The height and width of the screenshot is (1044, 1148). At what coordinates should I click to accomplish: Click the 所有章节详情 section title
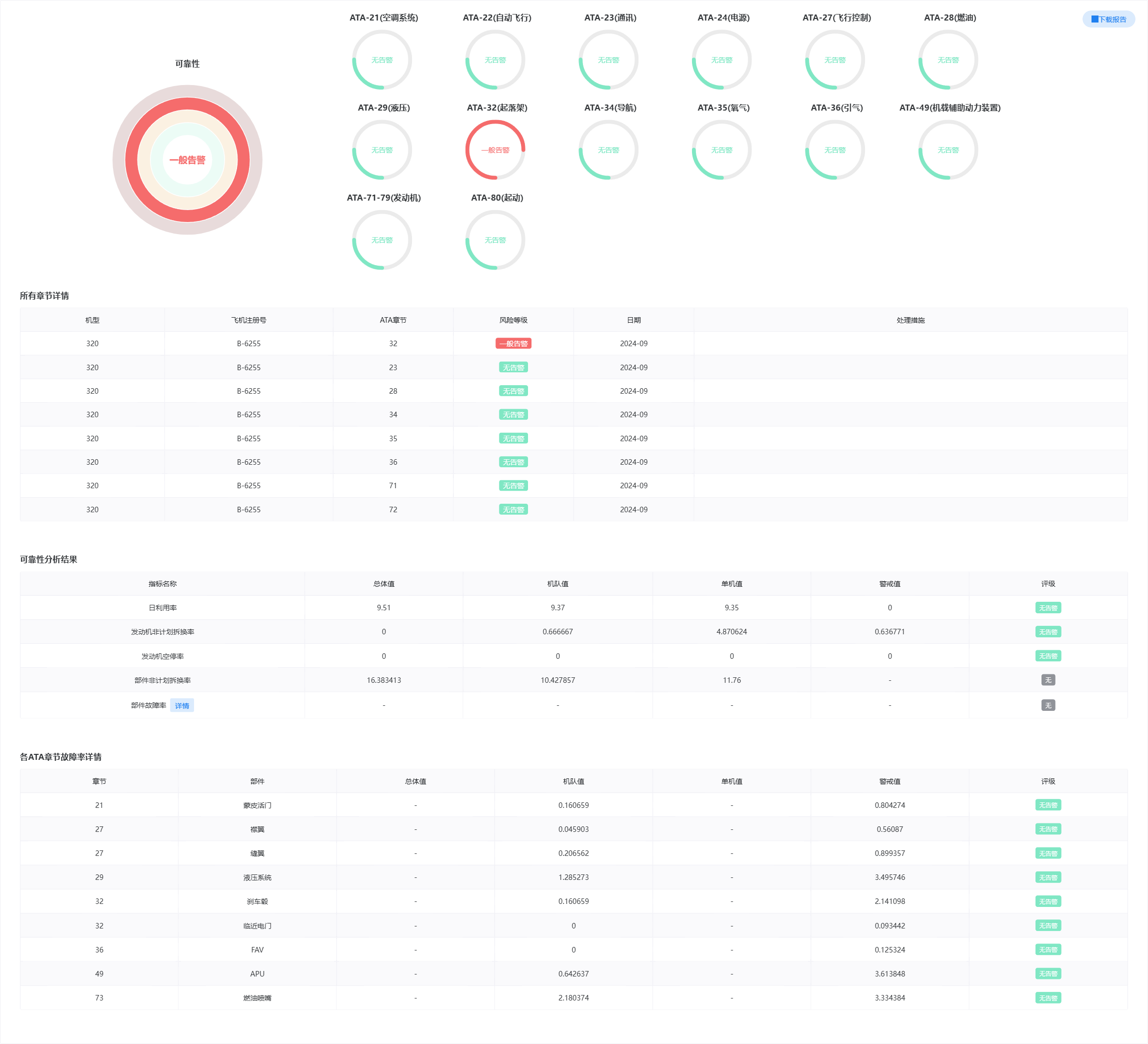pyautogui.click(x=44, y=296)
